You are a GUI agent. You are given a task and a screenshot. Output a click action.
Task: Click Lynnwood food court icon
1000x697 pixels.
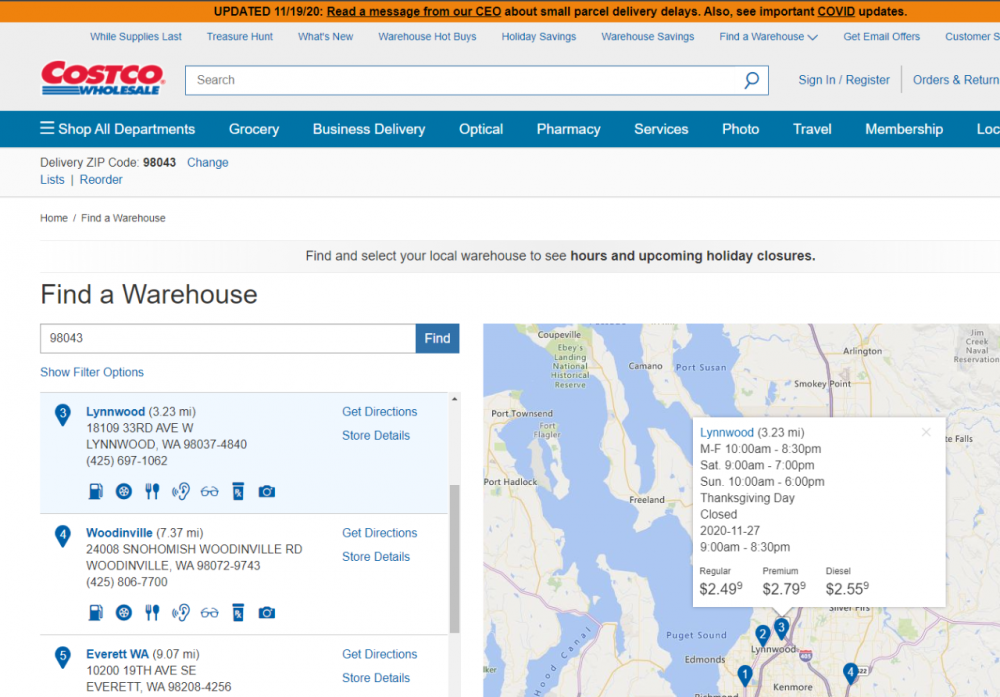coord(152,491)
